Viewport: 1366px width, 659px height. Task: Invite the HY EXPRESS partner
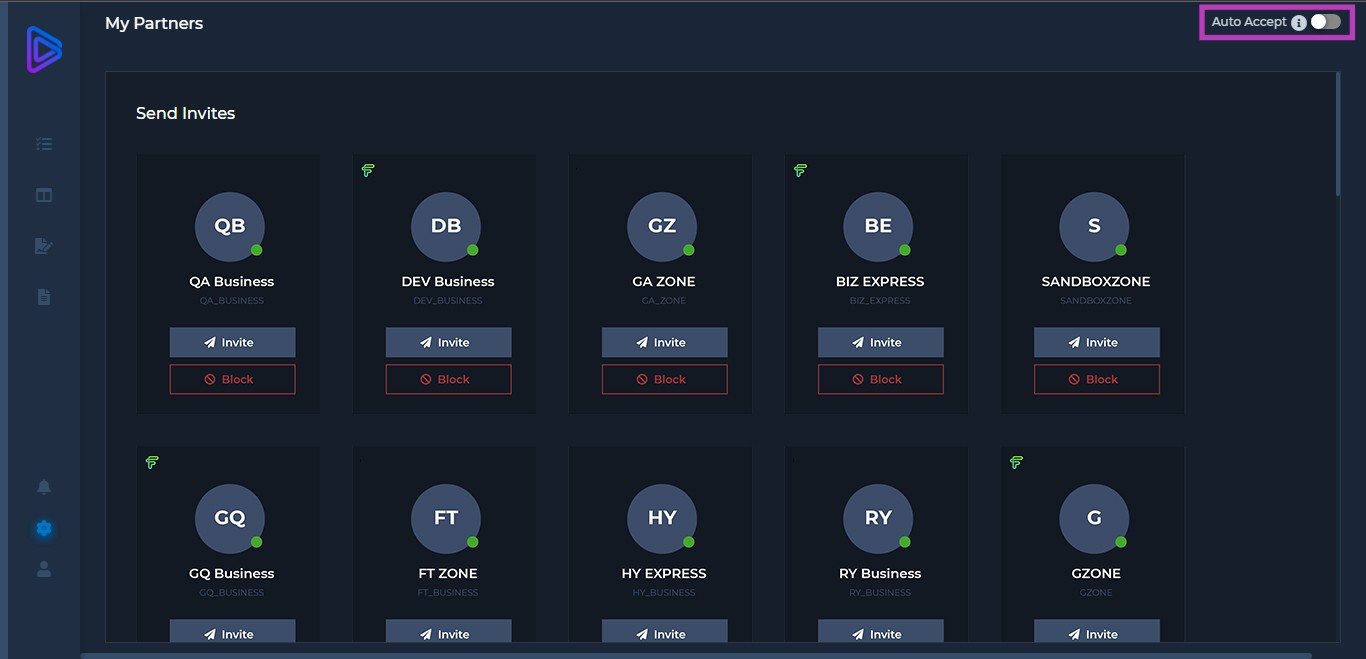664,632
